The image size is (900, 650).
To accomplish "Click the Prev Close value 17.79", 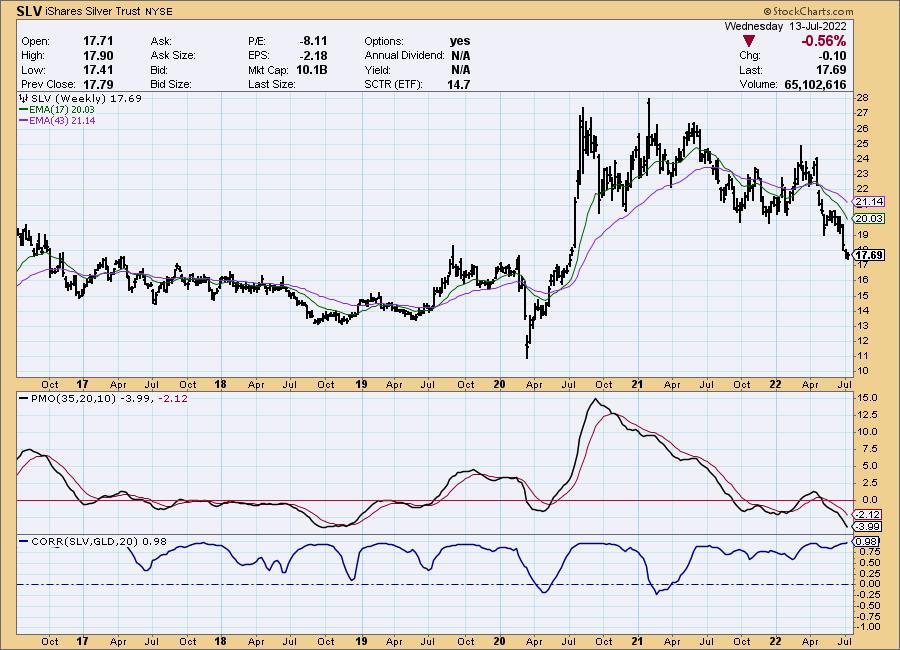I will point(98,84).
